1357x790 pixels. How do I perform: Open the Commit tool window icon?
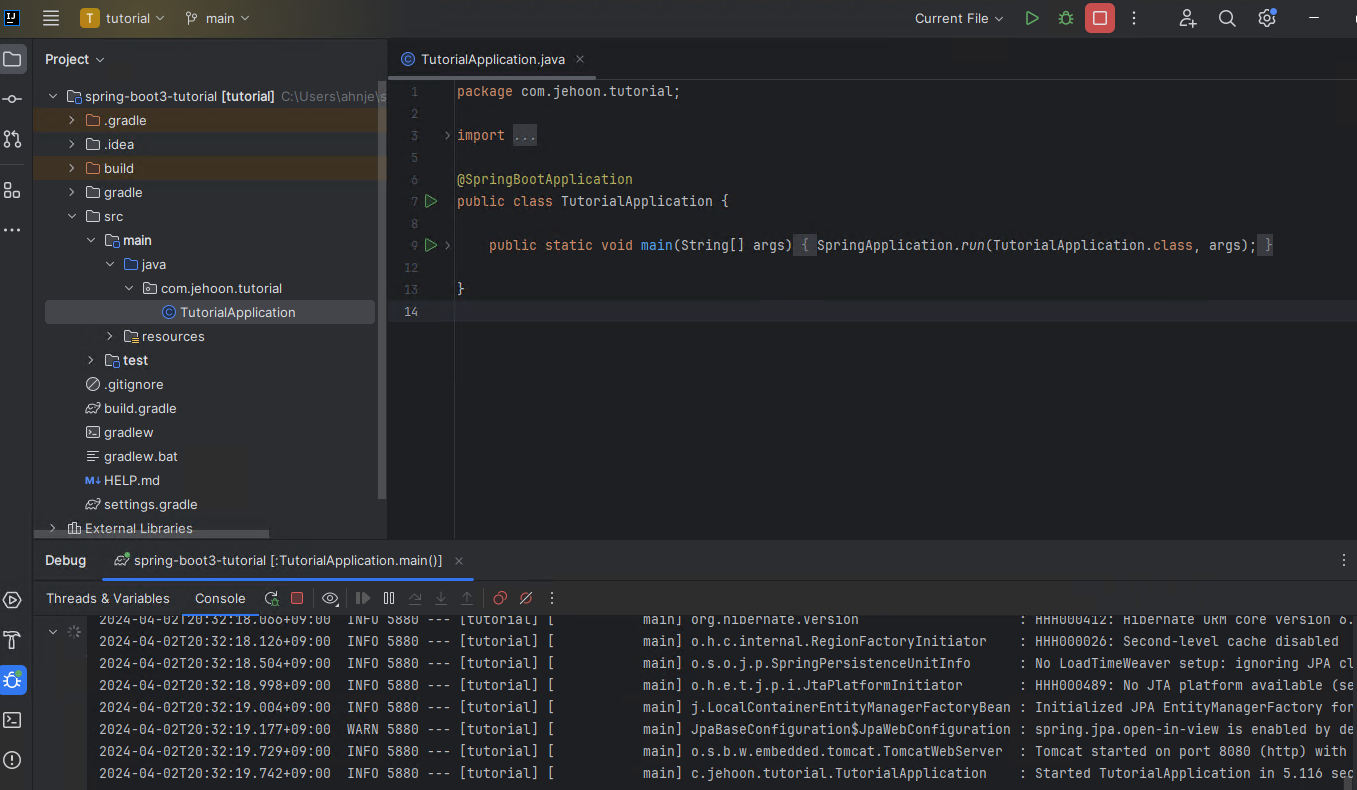click(12, 99)
